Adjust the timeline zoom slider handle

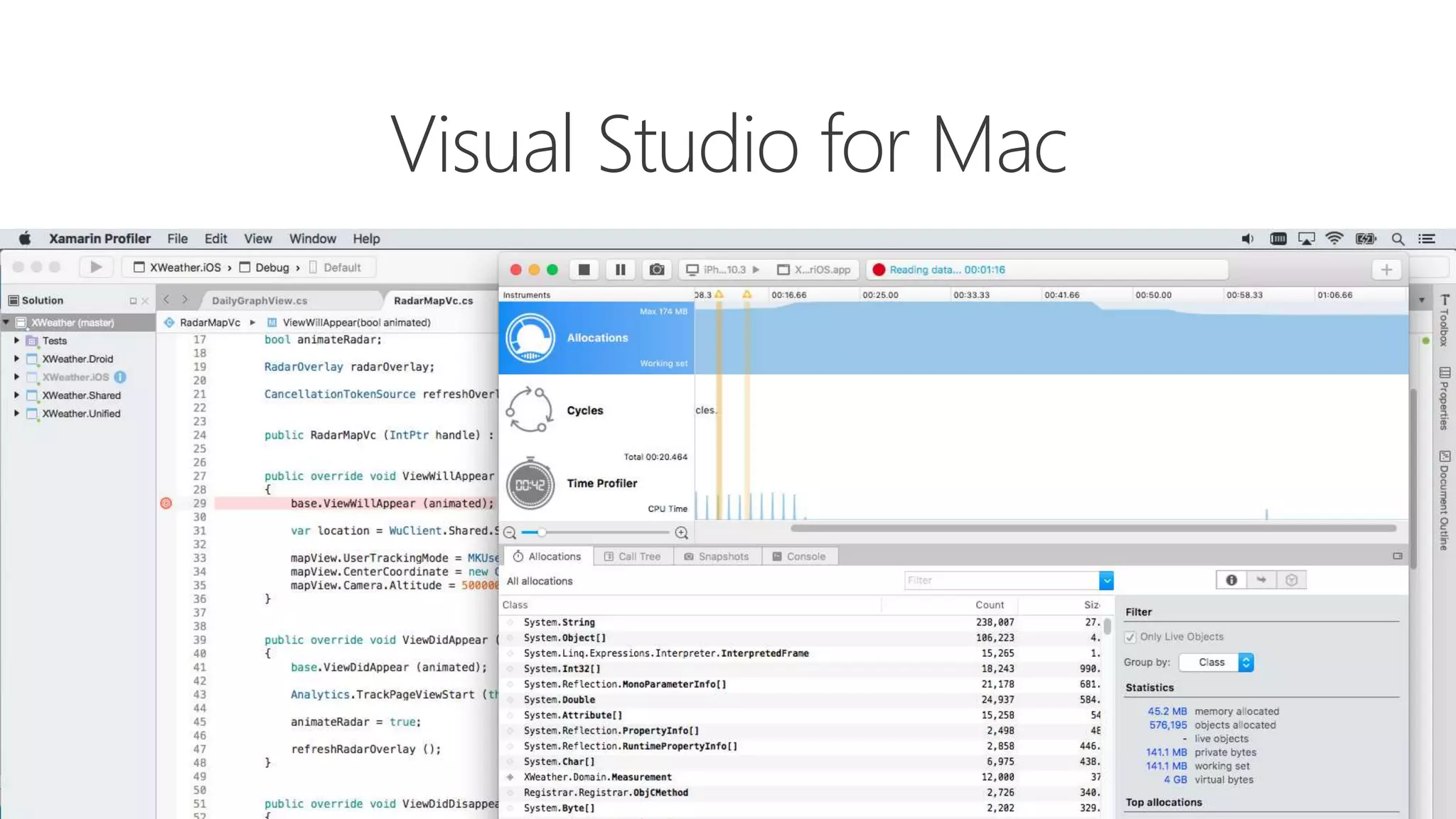click(542, 532)
